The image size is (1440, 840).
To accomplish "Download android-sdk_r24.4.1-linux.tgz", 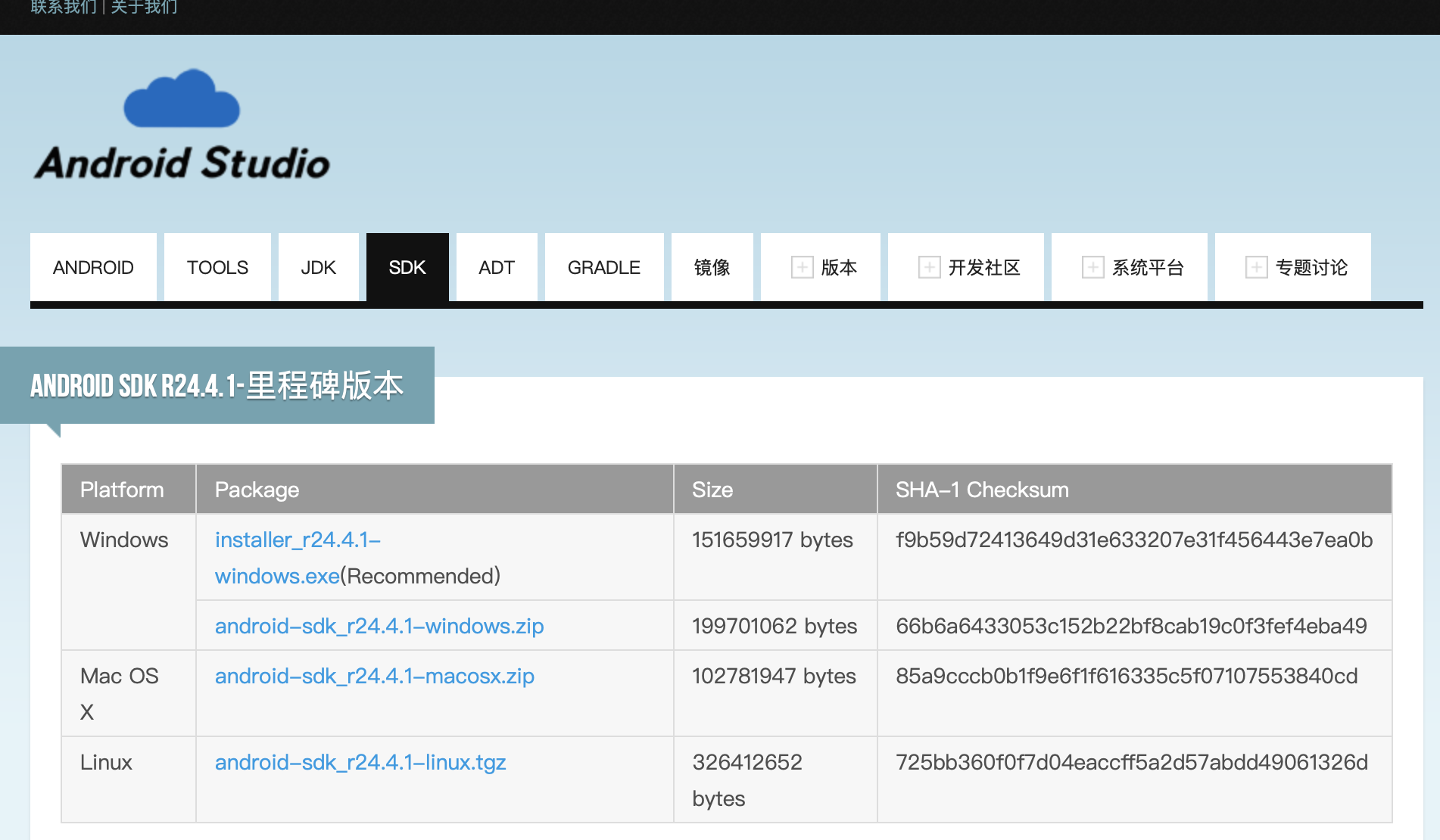I will pyautogui.click(x=360, y=762).
